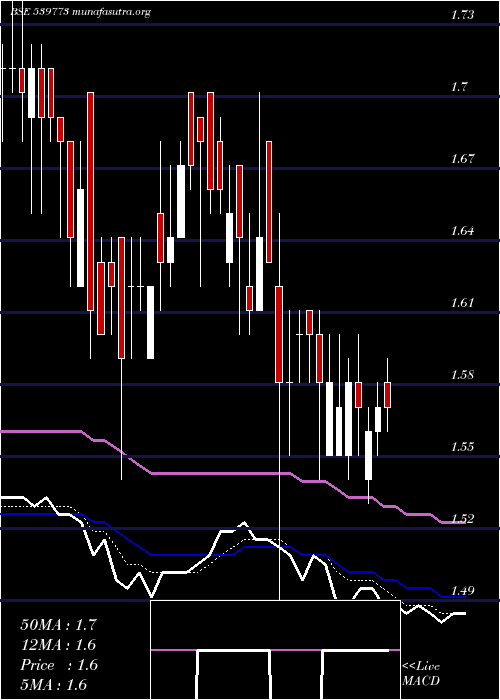Click the 1.73 price axis label
500x700 pixels.
462,15
